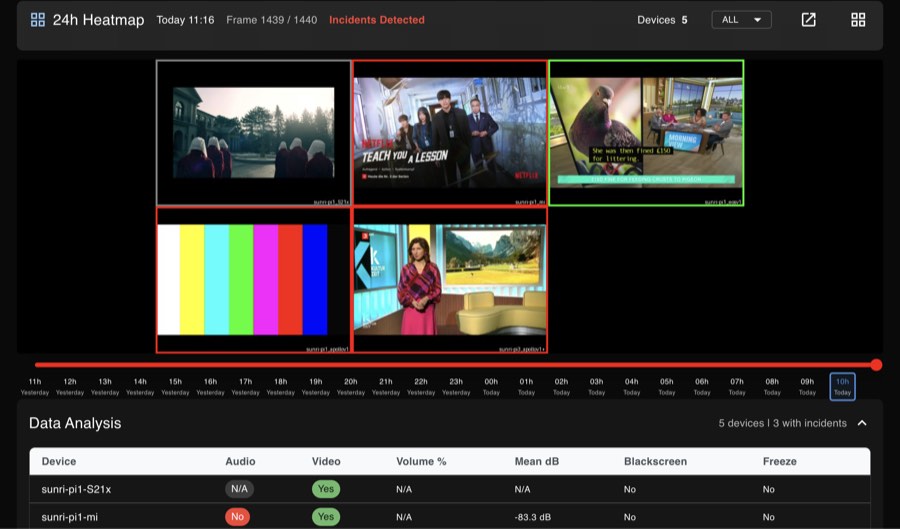Viewport: 900px width, 529px height.
Task: Collapse the Data Analysis panel chevron
Action: (x=862, y=423)
